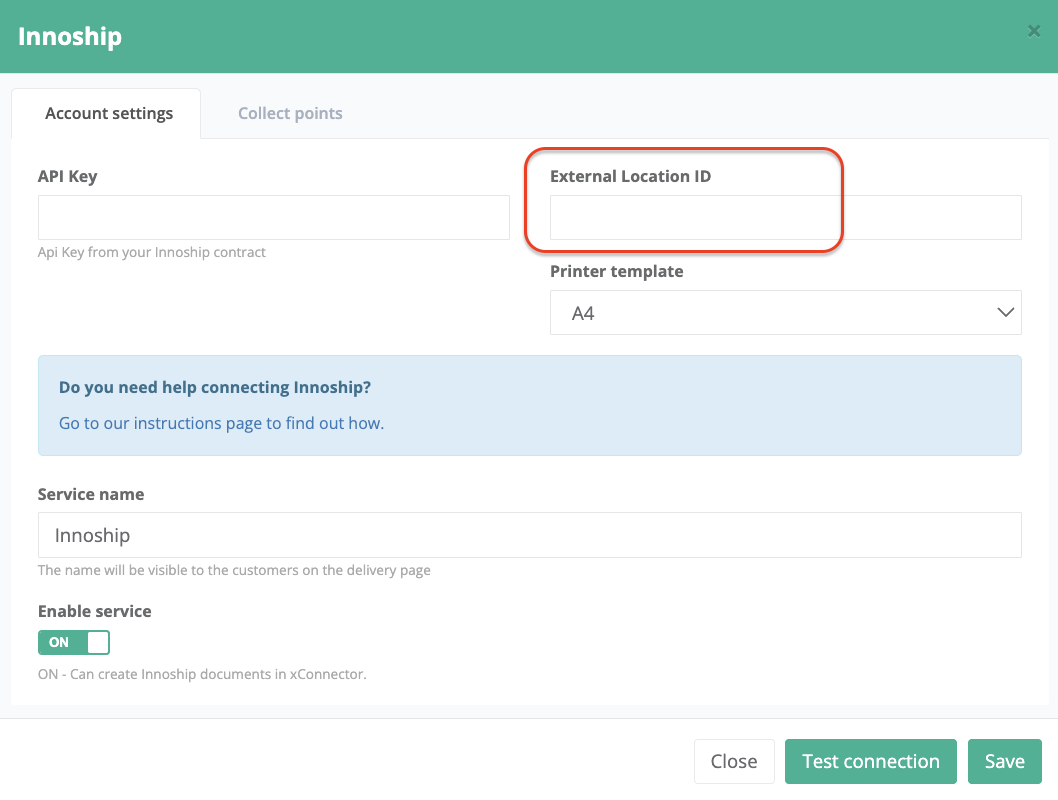Switch to the Collect points tab
The width and height of the screenshot is (1058, 800).
click(x=290, y=113)
